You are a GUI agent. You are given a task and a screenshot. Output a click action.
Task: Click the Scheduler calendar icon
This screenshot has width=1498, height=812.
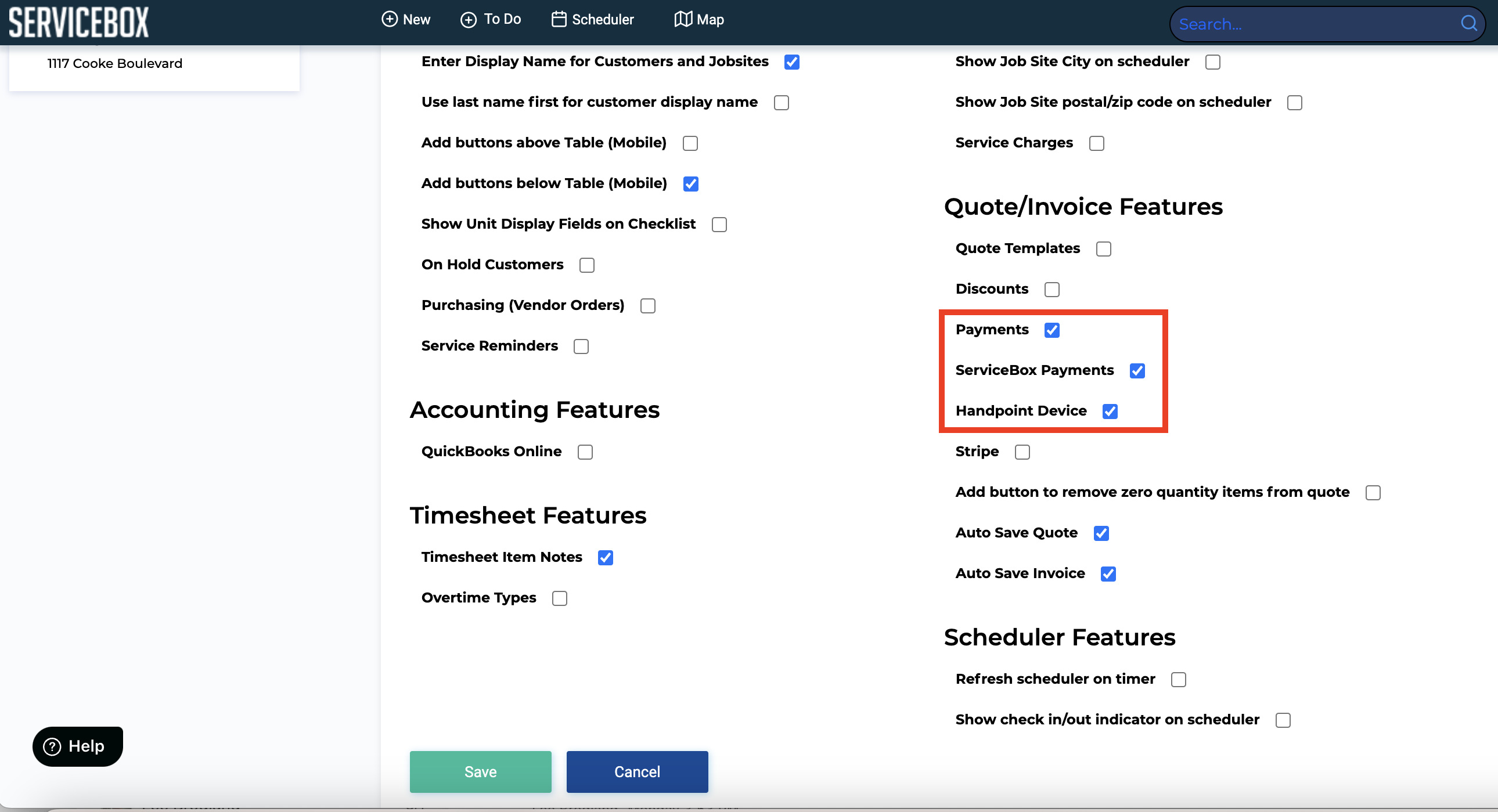click(558, 19)
